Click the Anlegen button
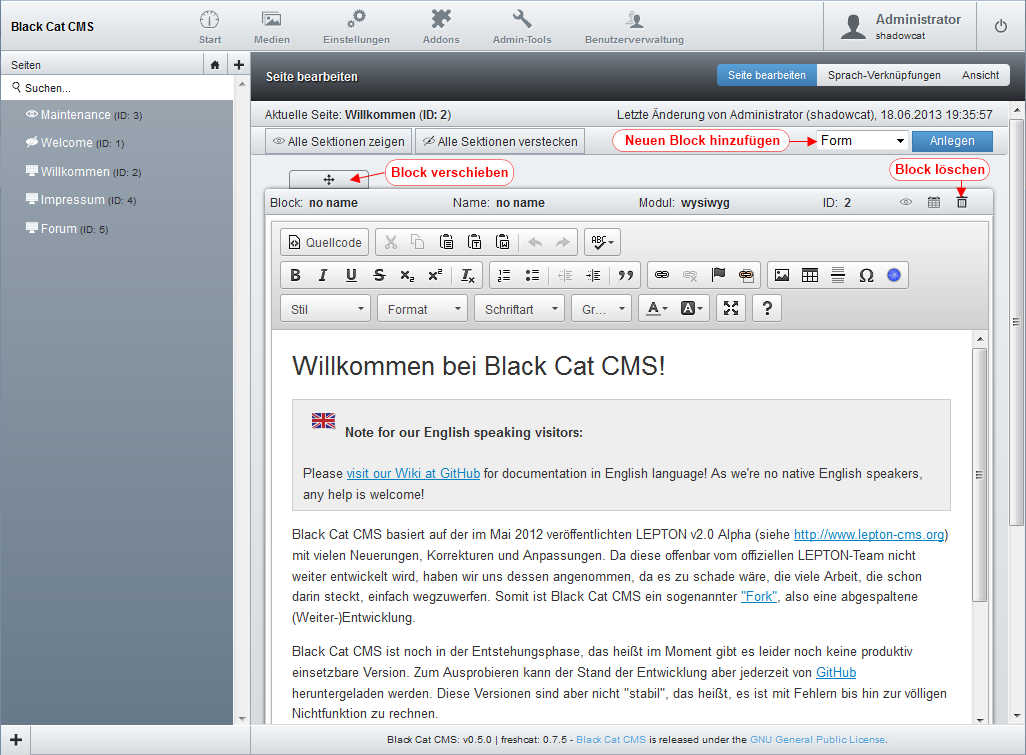This screenshot has height=755, width=1026. (x=952, y=141)
